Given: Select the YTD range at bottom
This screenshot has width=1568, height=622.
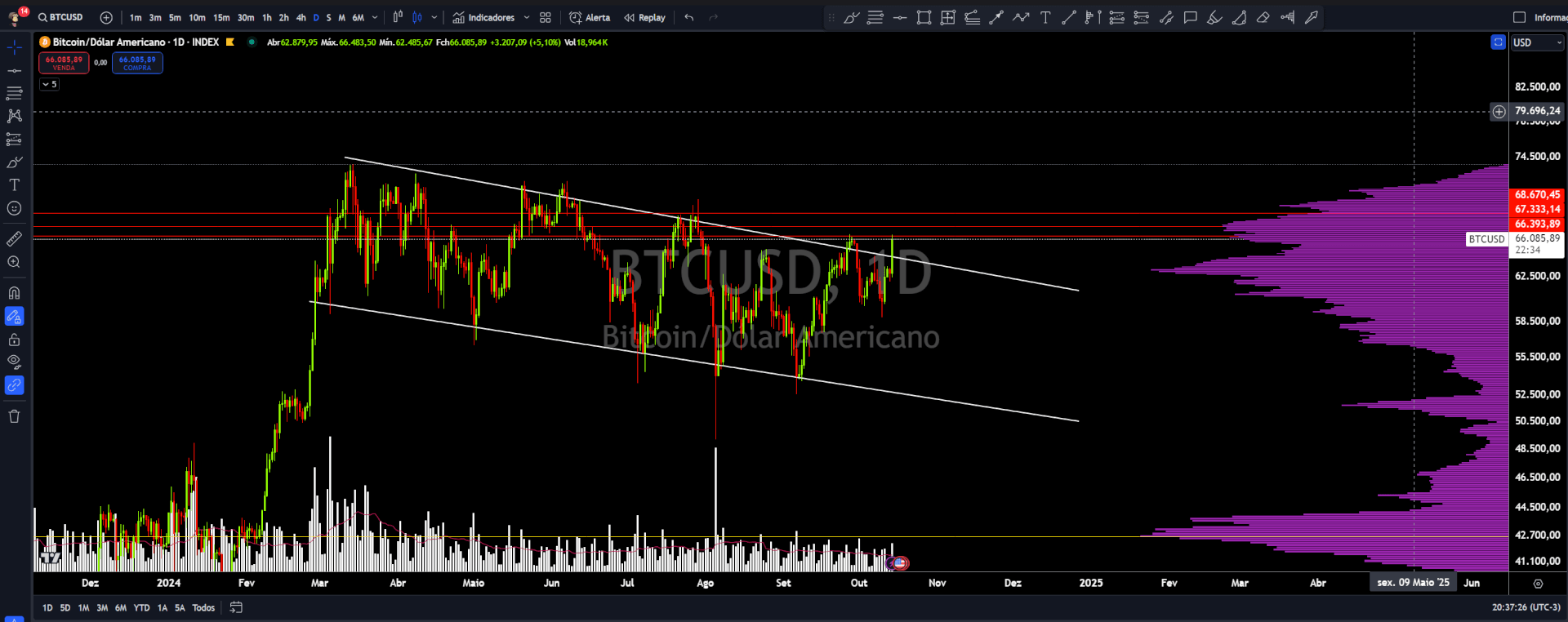Looking at the screenshot, I should pos(141,607).
